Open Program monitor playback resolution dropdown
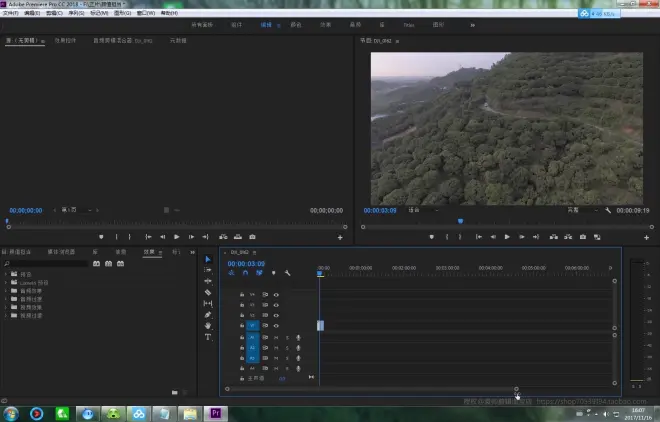The height and width of the screenshot is (422, 660). tap(583, 210)
